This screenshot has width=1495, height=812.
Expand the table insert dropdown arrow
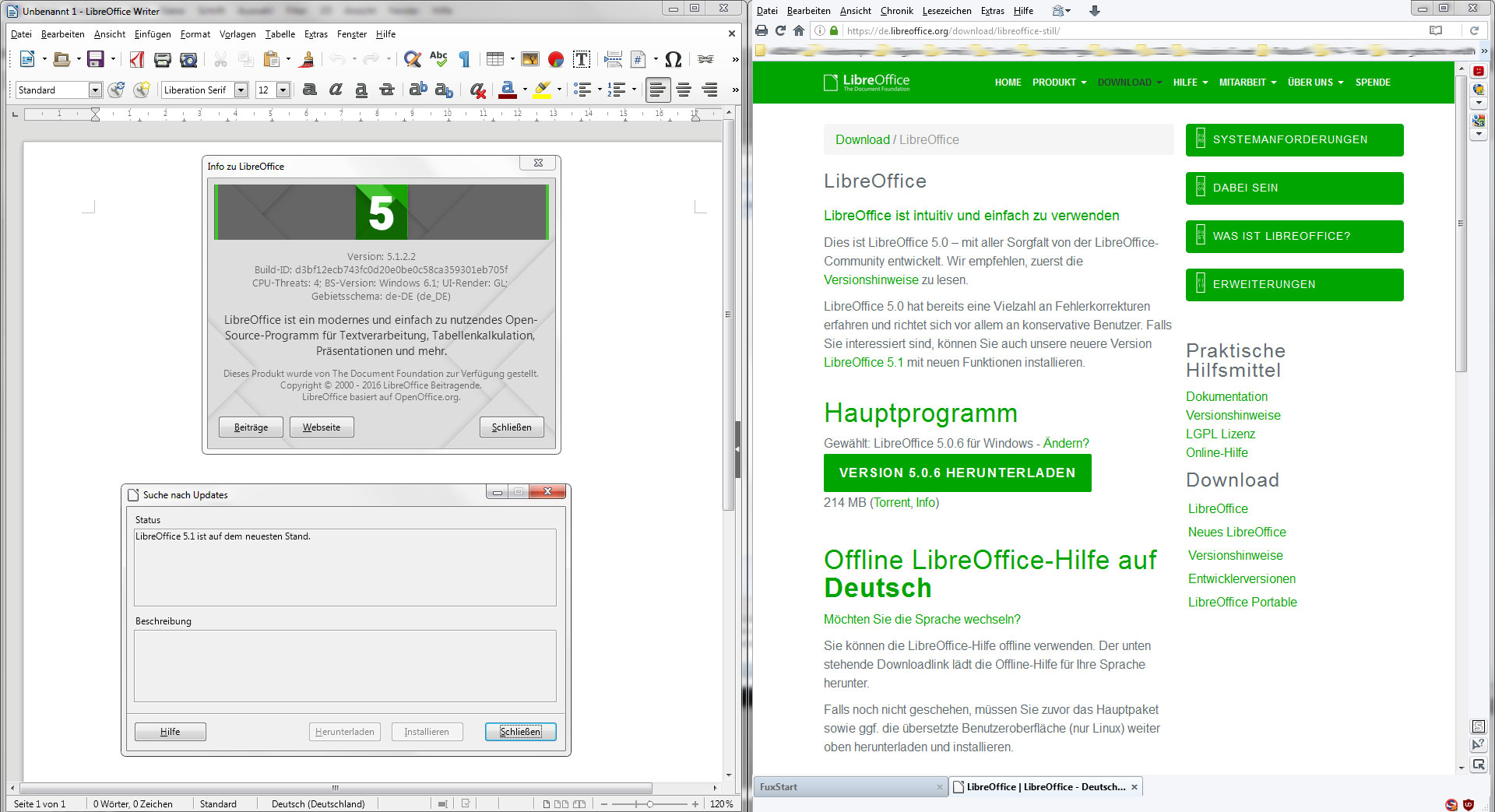[x=512, y=59]
